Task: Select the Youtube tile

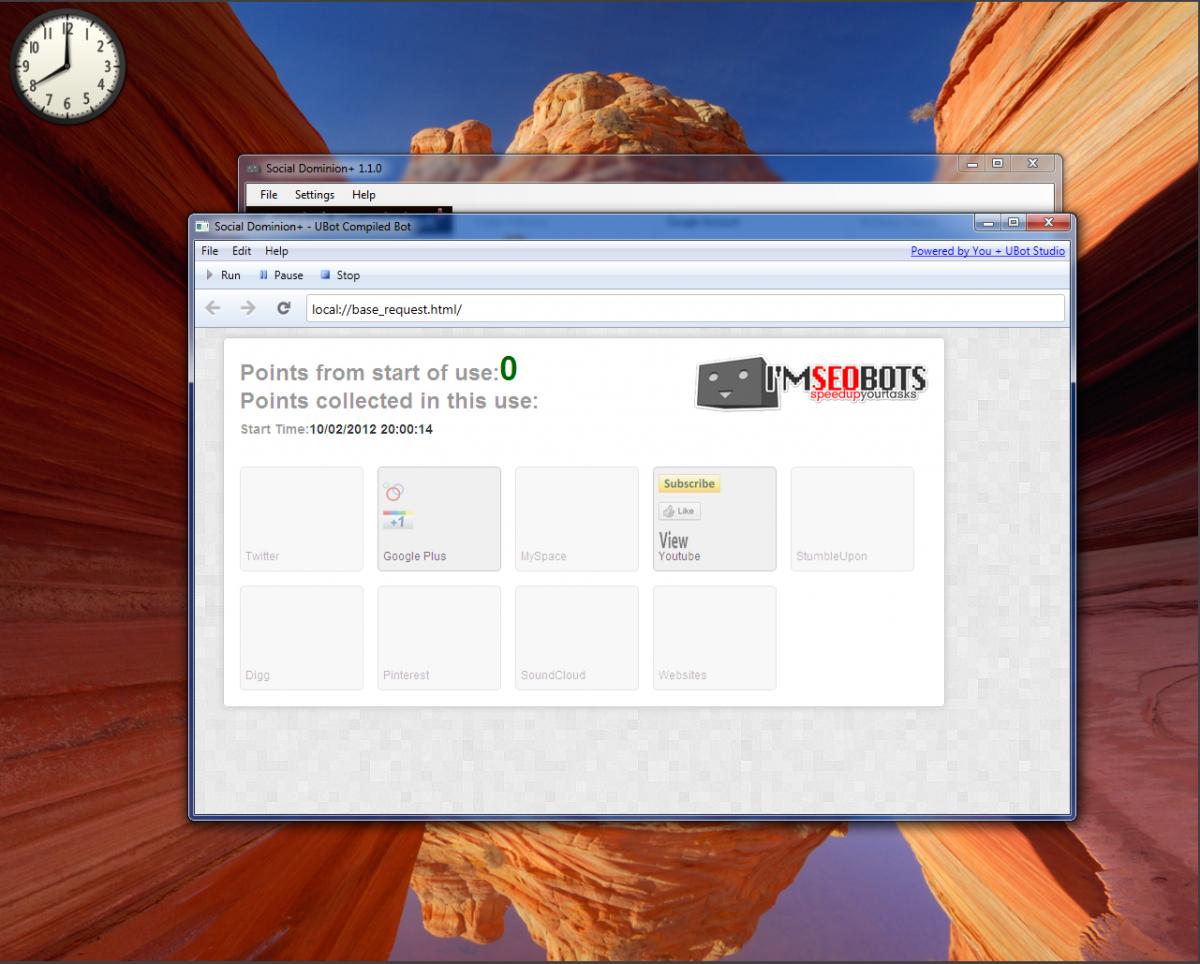Action: click(714, 518)
